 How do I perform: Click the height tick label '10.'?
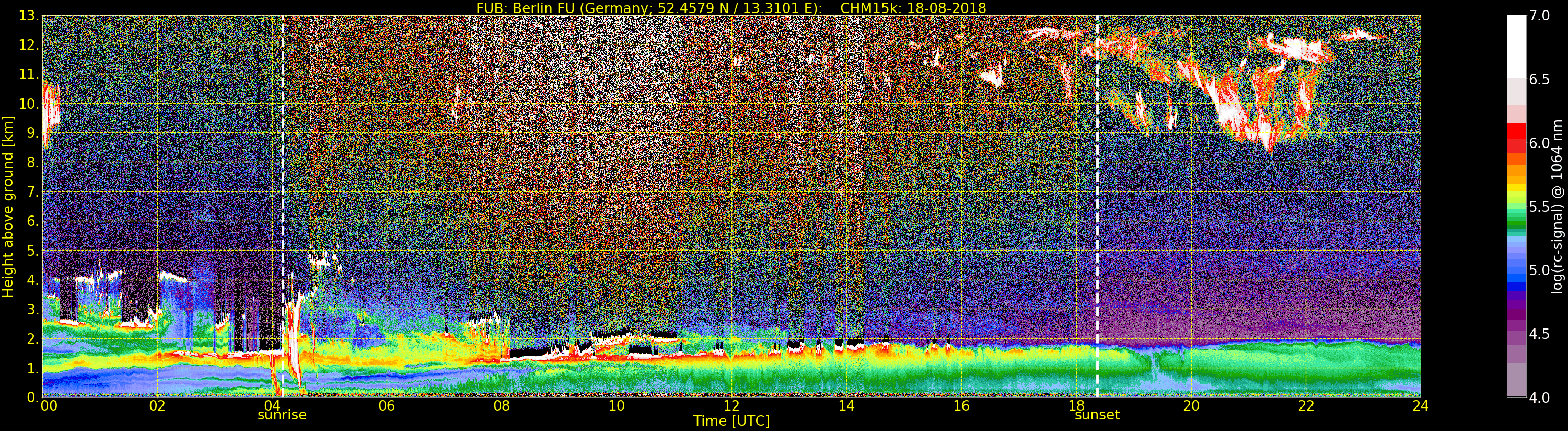[x=29, y=104]
